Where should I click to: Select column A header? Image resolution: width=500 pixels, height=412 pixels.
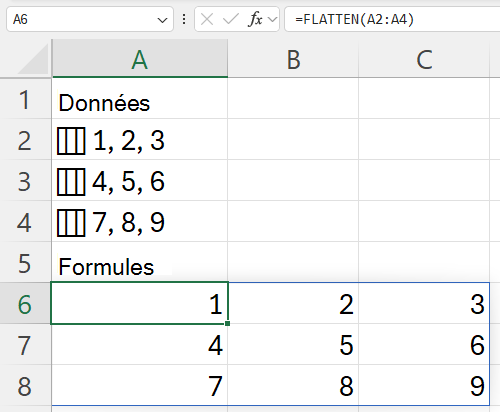(x=140, y=59)
